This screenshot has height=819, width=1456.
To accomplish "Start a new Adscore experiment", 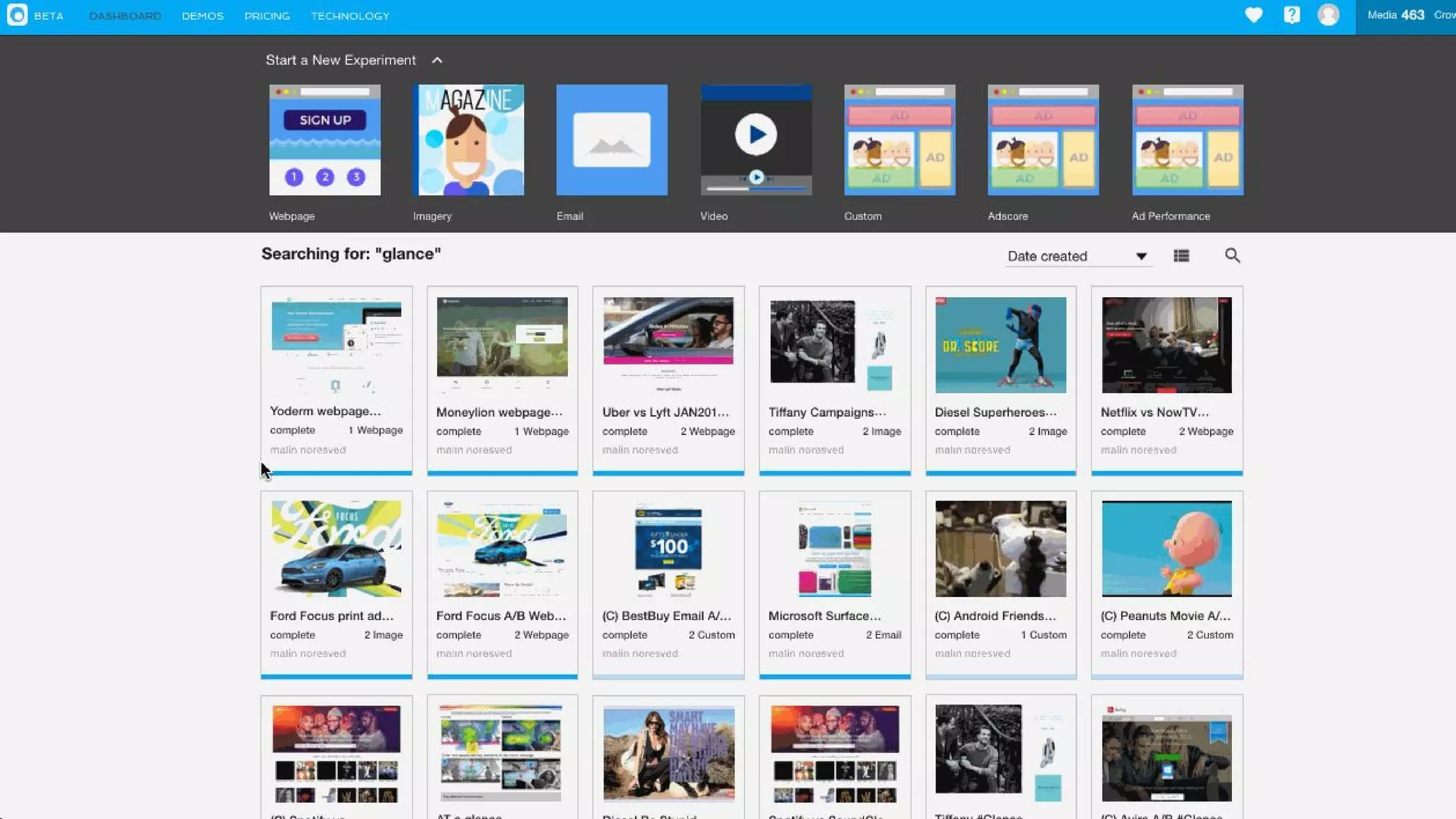I will (x=1043, y=140).
